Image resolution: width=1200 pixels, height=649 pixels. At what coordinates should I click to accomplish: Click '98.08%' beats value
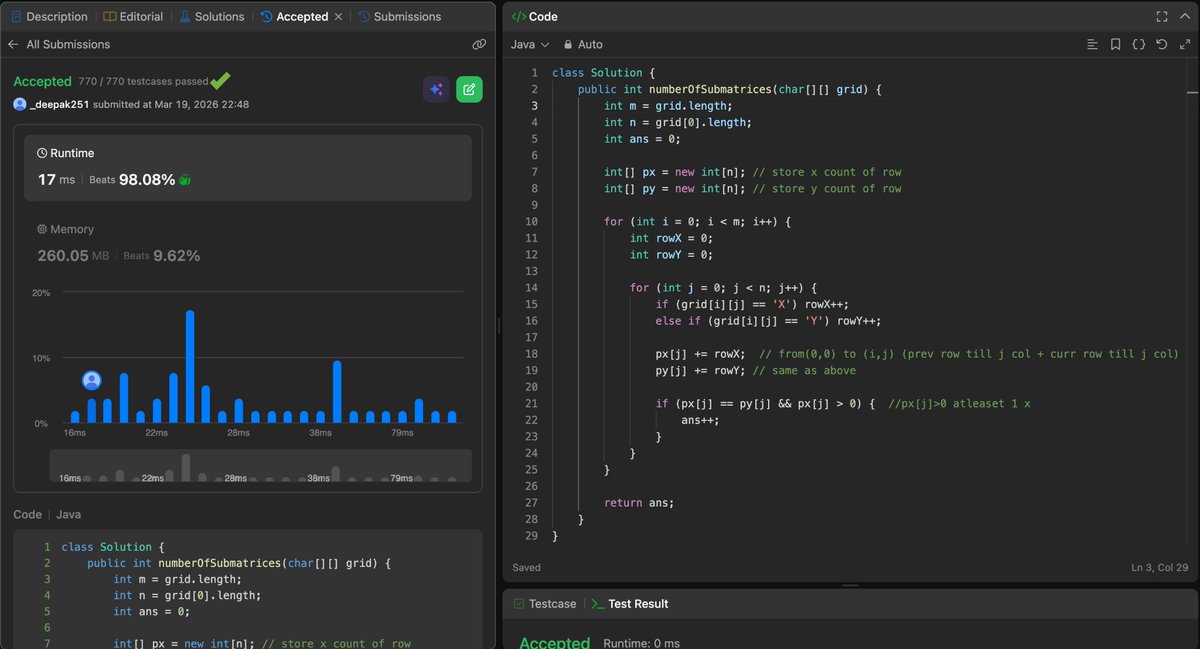pyautogui.click(x=147, y=180)
